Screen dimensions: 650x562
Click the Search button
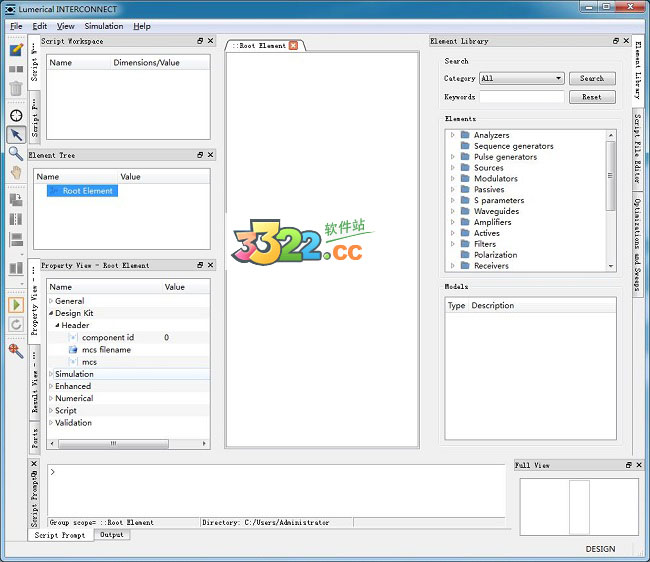[592, 78]
